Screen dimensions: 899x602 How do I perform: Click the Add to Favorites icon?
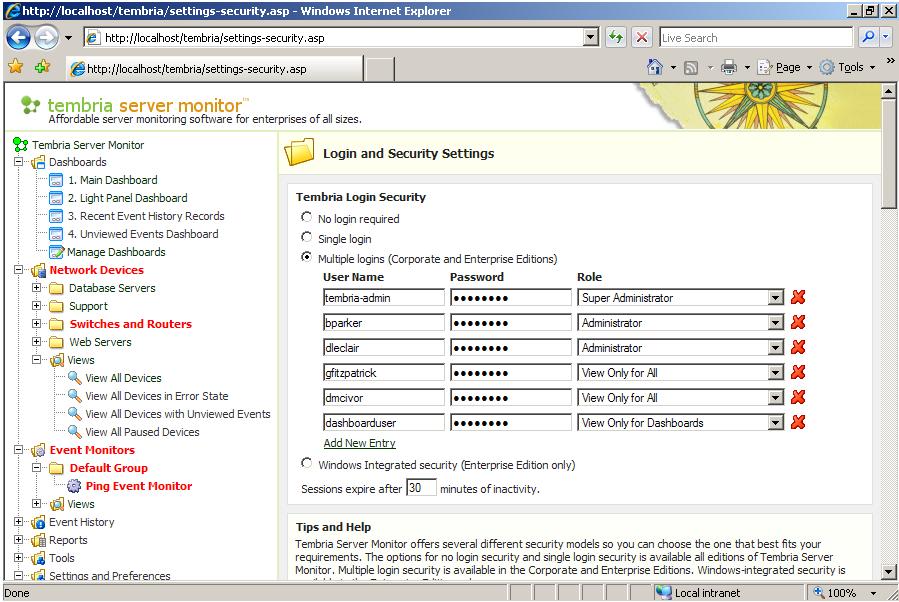(42, 67)
